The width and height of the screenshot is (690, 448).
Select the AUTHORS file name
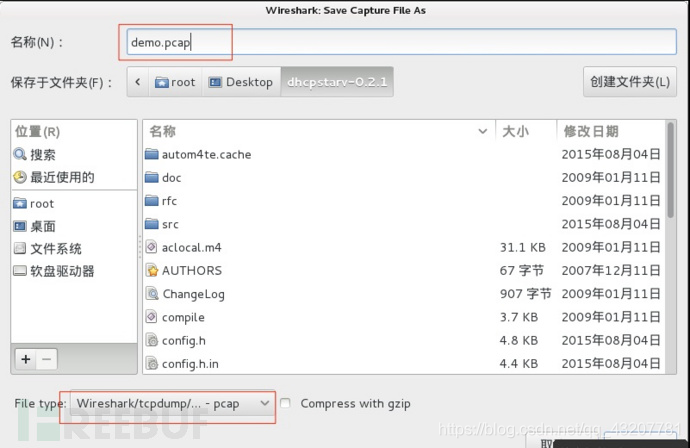pyautogui.click(x=192, y=271)
